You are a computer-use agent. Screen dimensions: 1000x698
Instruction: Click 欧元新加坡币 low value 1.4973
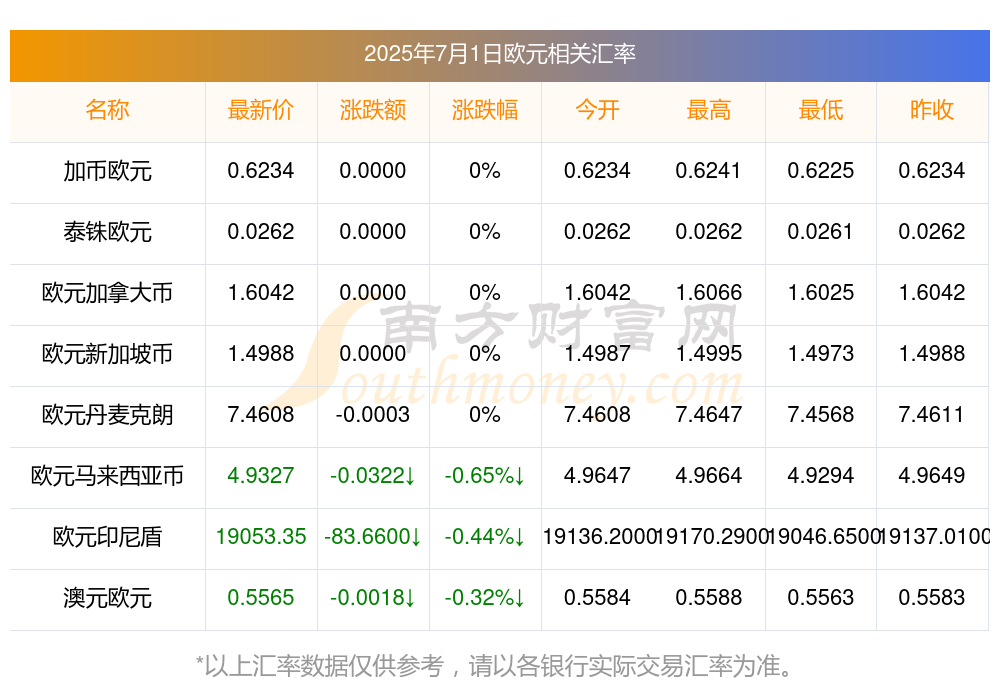[821, 353]
